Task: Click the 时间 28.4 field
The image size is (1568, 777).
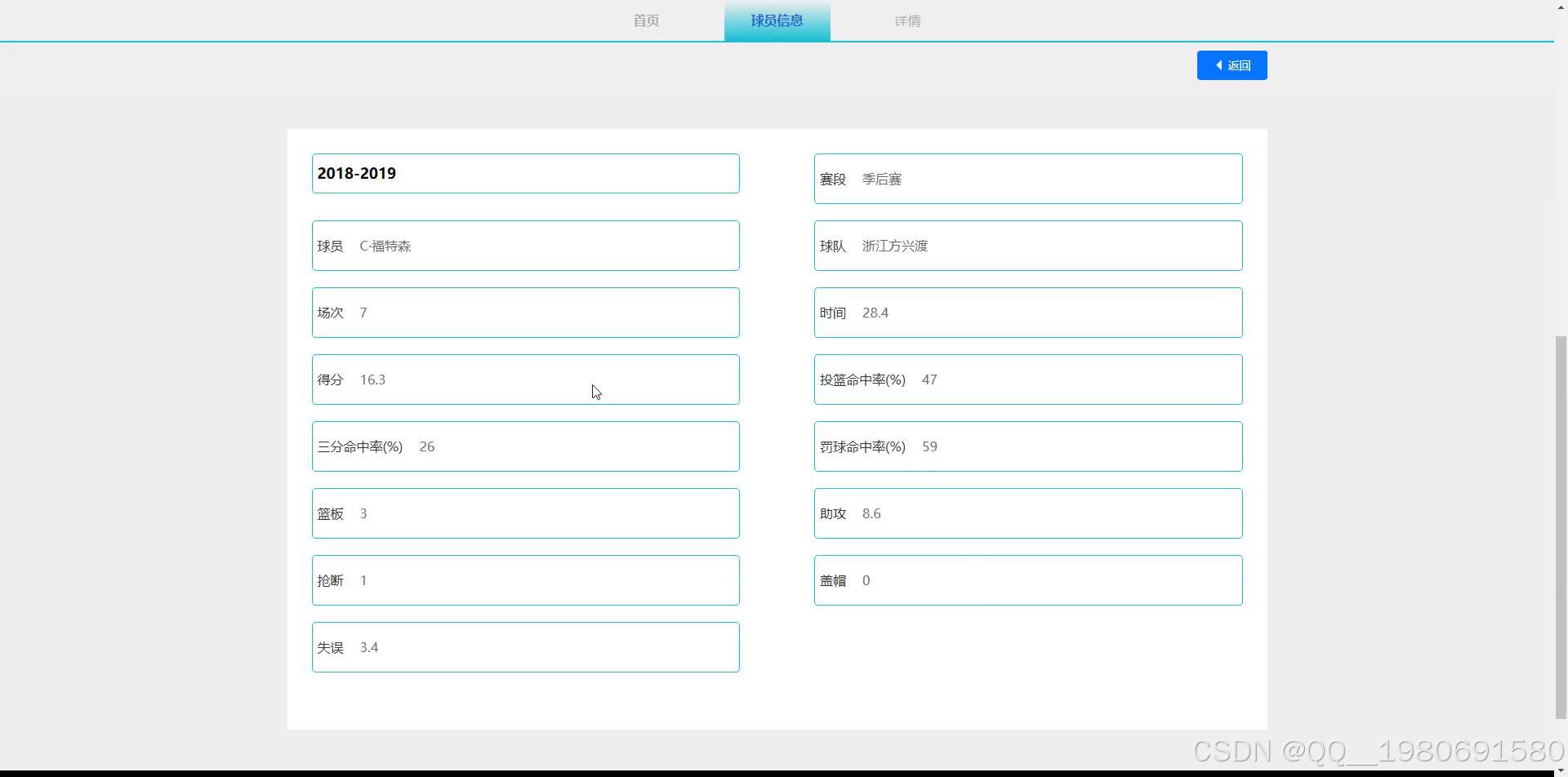Action: point(1027,312)
